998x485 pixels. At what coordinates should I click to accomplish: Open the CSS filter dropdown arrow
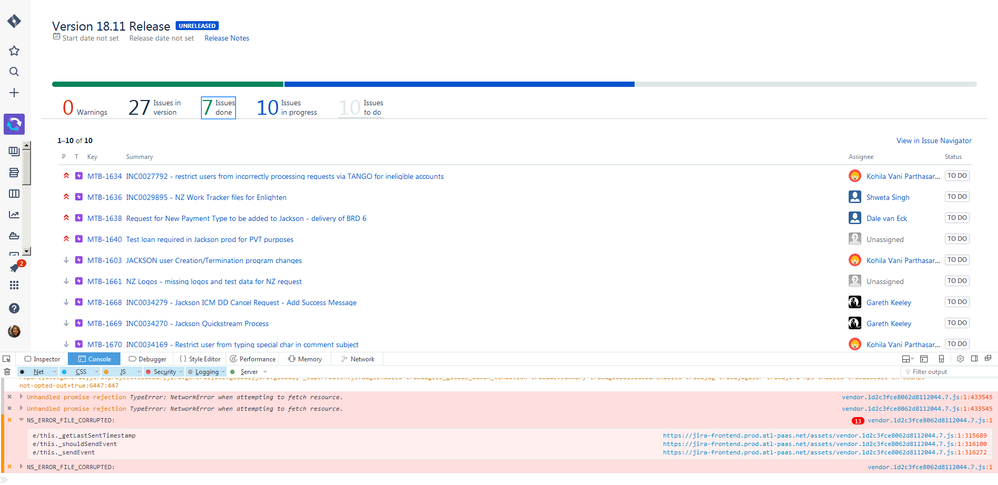click(95, 371)
